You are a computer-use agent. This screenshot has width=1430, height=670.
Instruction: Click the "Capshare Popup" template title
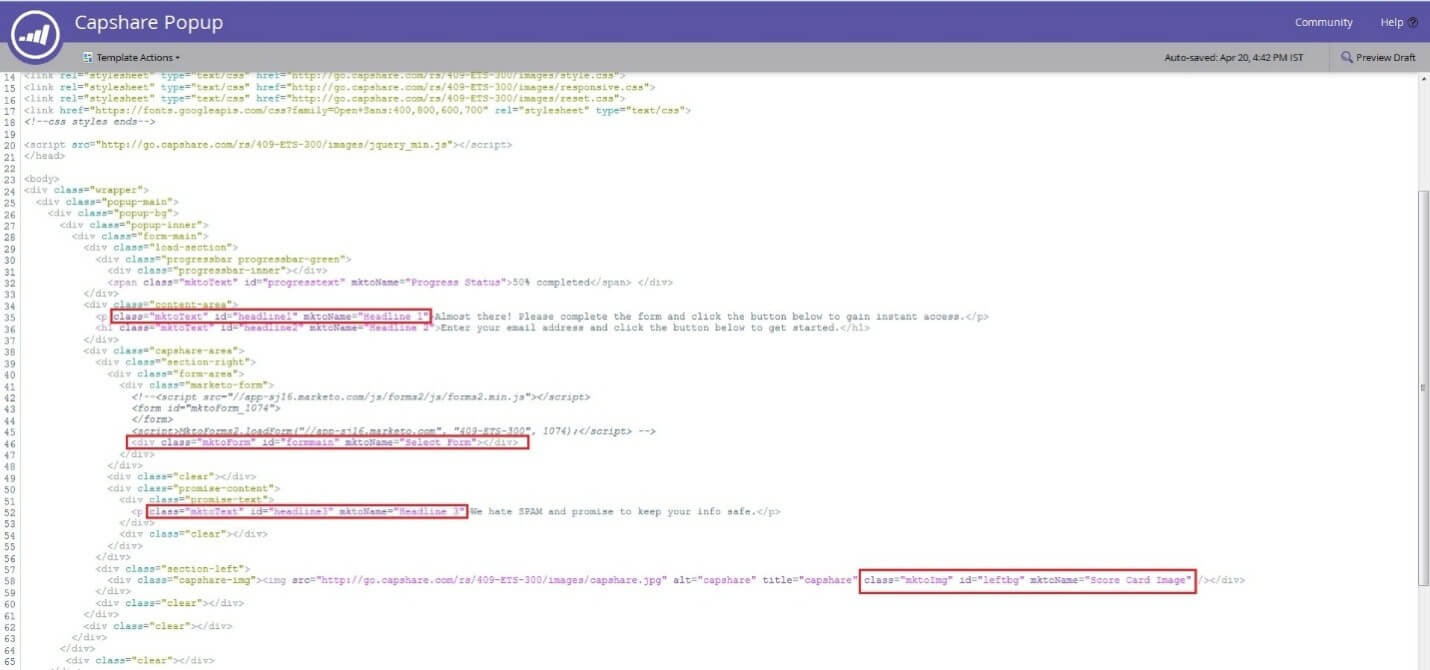coord(149,22)
